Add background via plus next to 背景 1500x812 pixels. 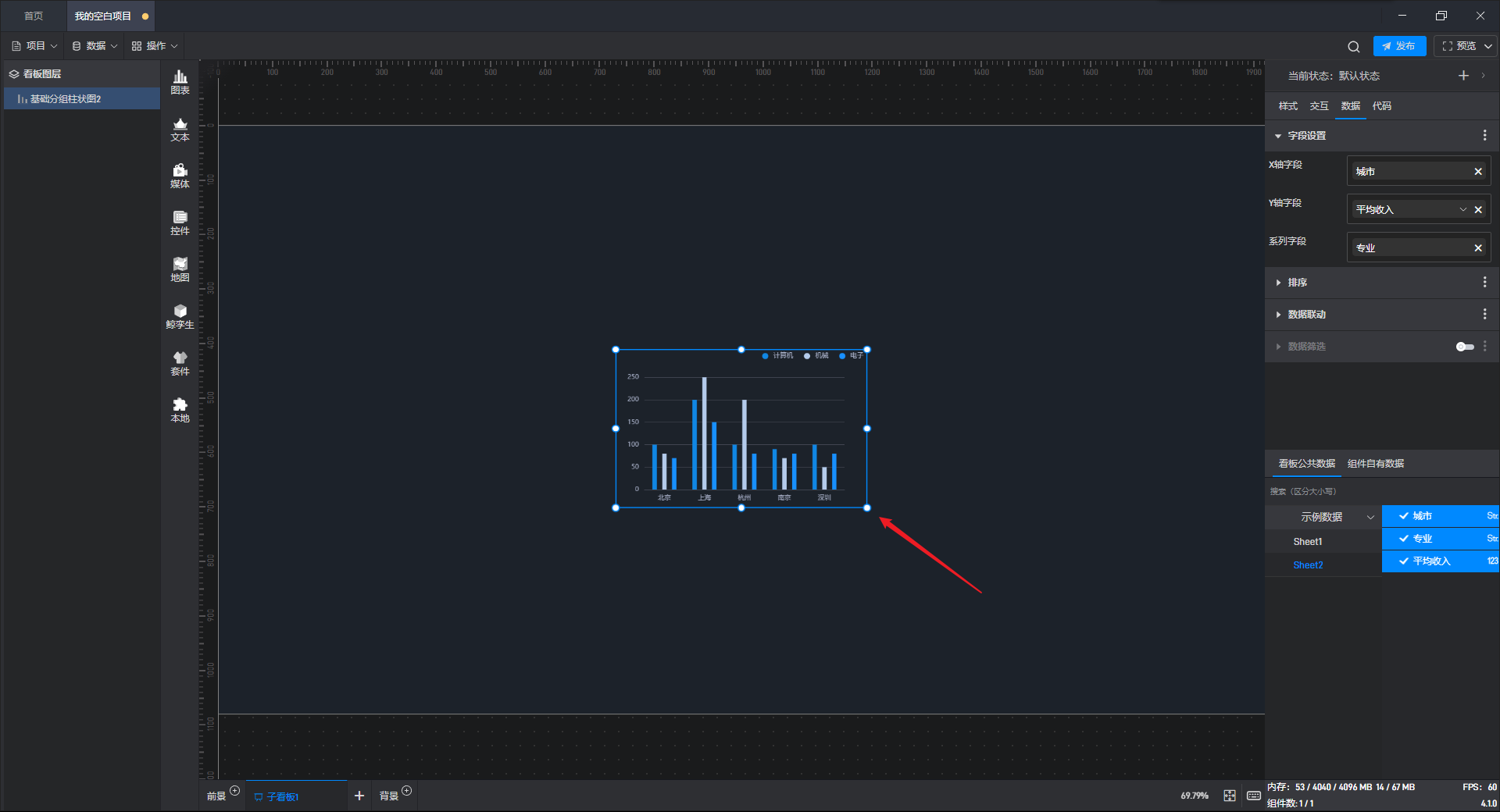(x=406, y=791)
